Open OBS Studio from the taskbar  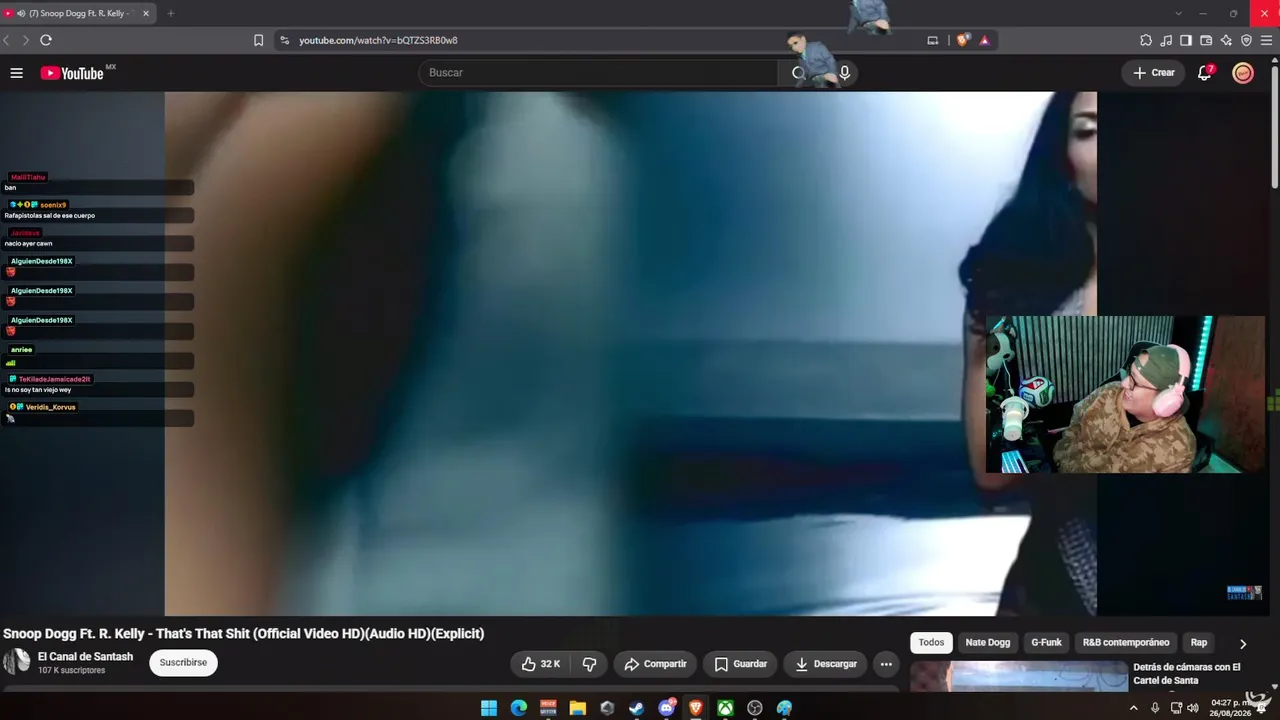coord(755,708)
